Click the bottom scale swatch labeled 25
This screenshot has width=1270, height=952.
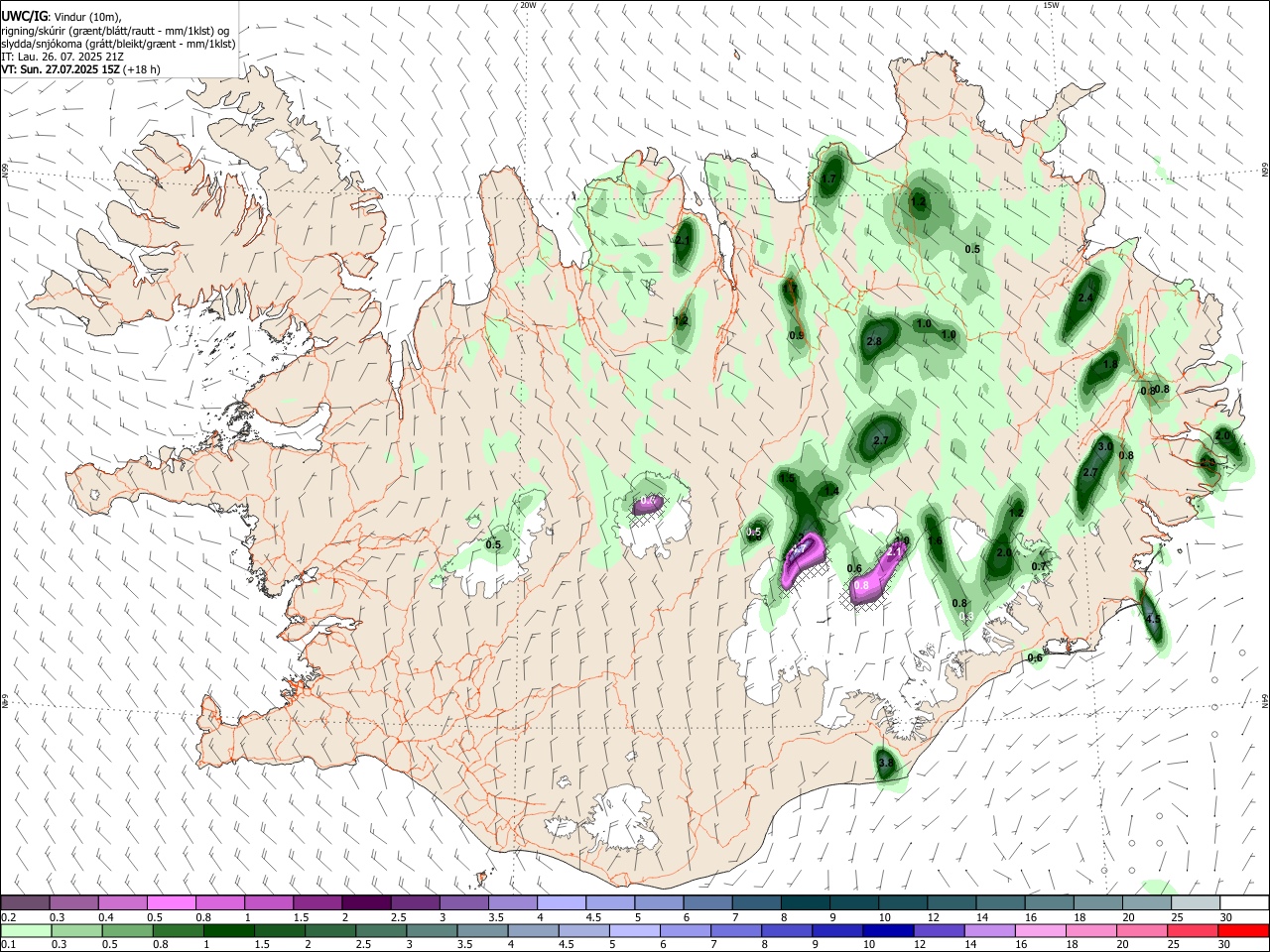(x=1191, y=930)
